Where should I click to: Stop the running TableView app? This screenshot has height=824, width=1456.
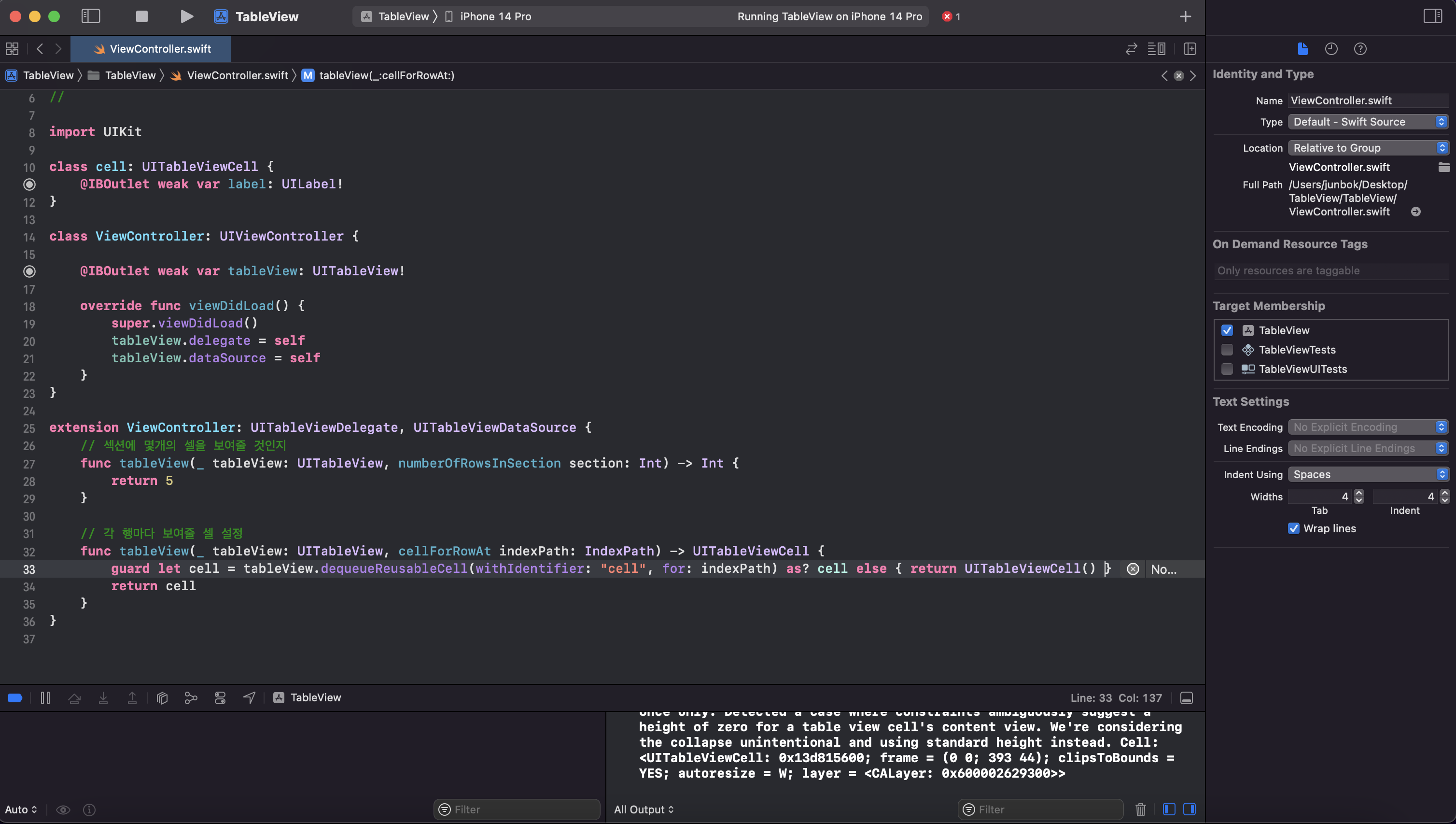click(x=141, y=16)
